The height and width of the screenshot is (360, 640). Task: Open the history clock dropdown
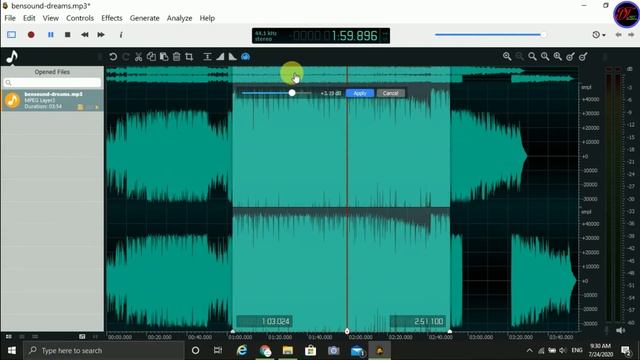pos(598,35)
